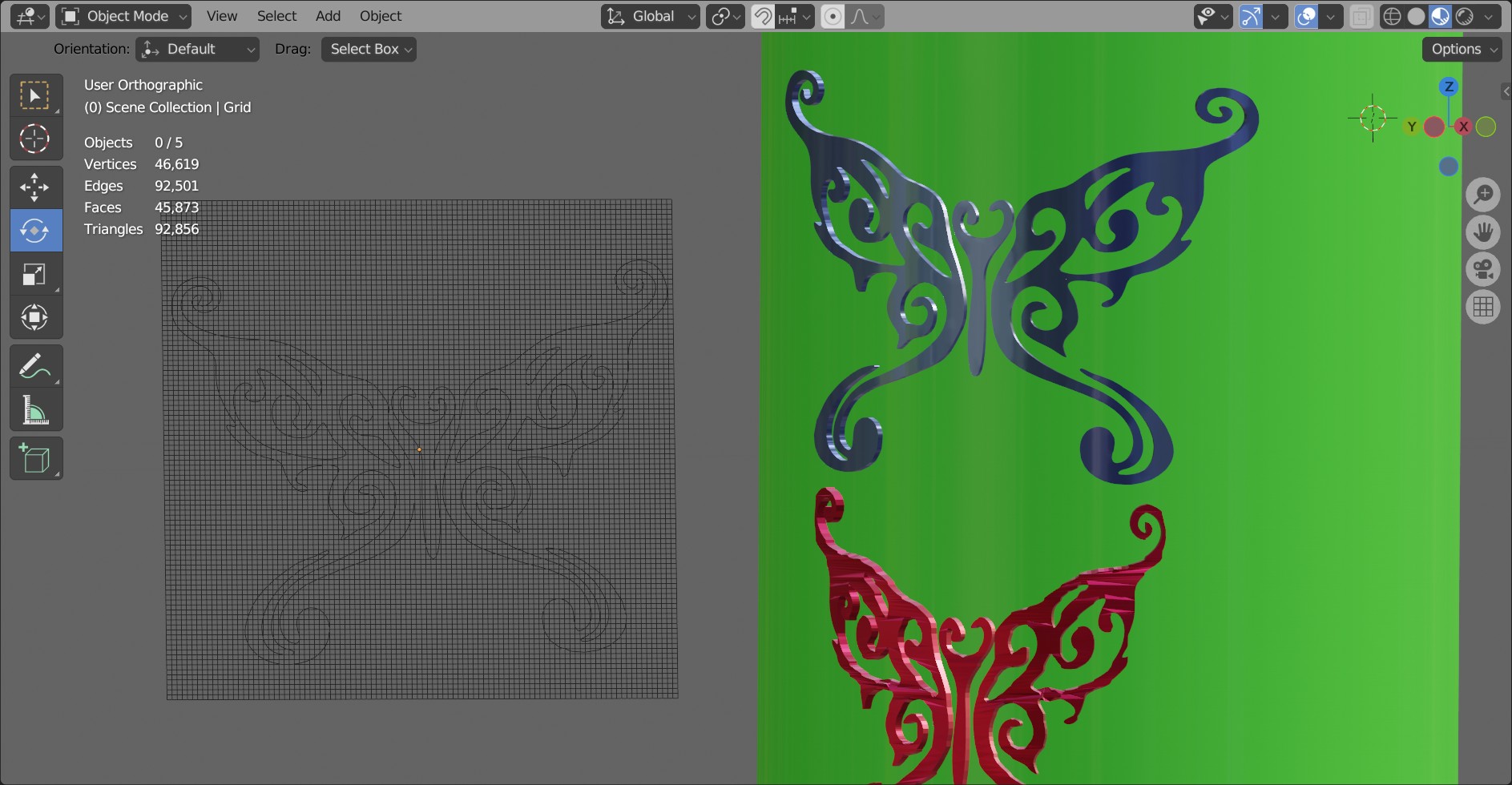Pick the Rotate tool
This screenshot has width=1512, height=785.
coord(35,231)
